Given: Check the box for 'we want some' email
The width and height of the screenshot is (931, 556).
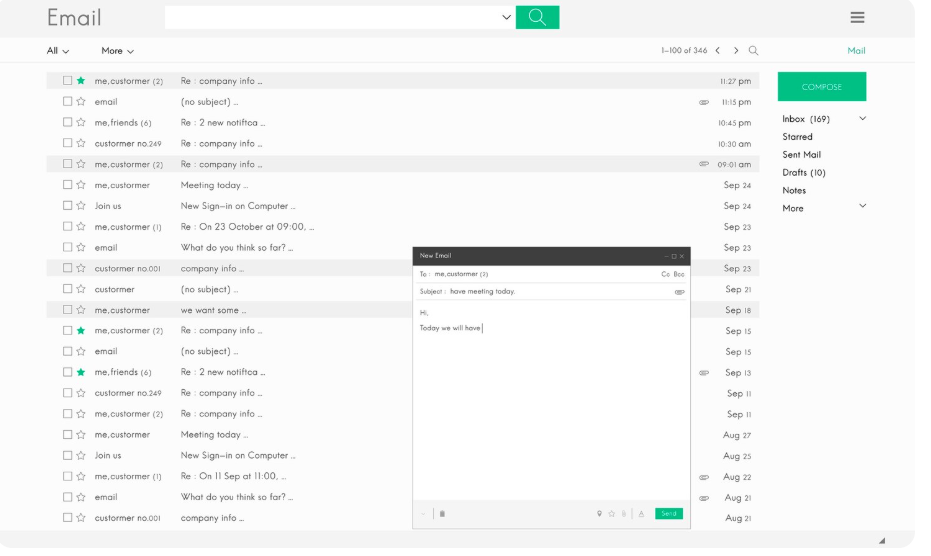Looking at the screenshot, I should pos(68,310).
